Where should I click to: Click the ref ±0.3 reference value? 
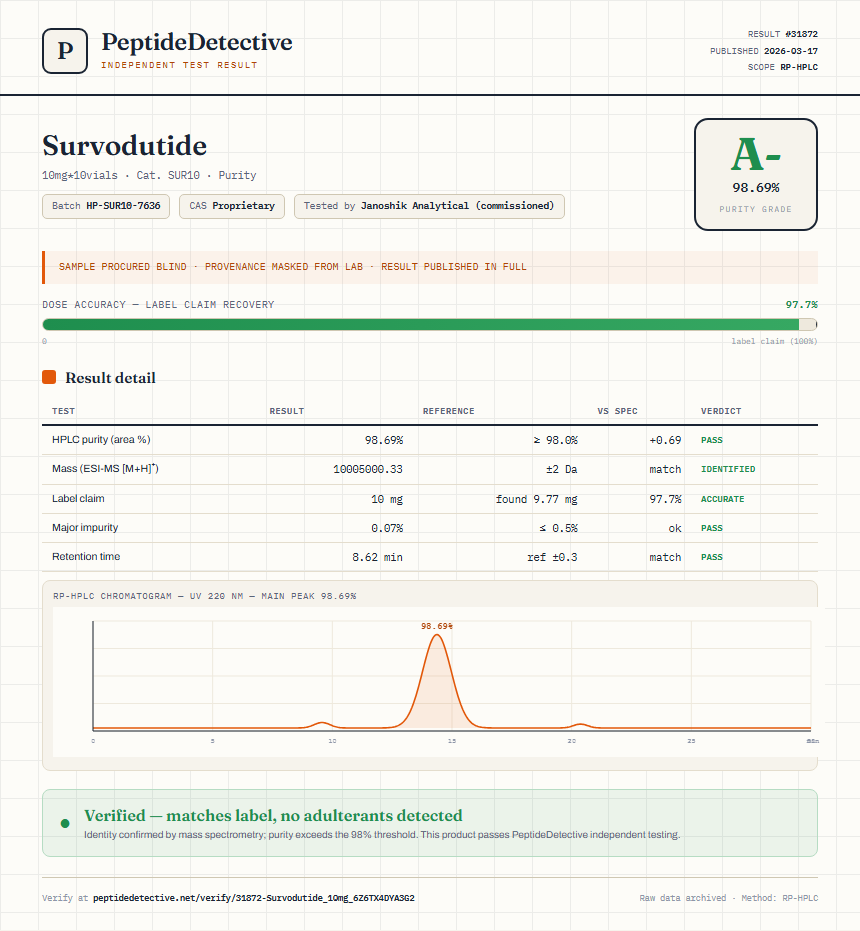click(552, 557)
